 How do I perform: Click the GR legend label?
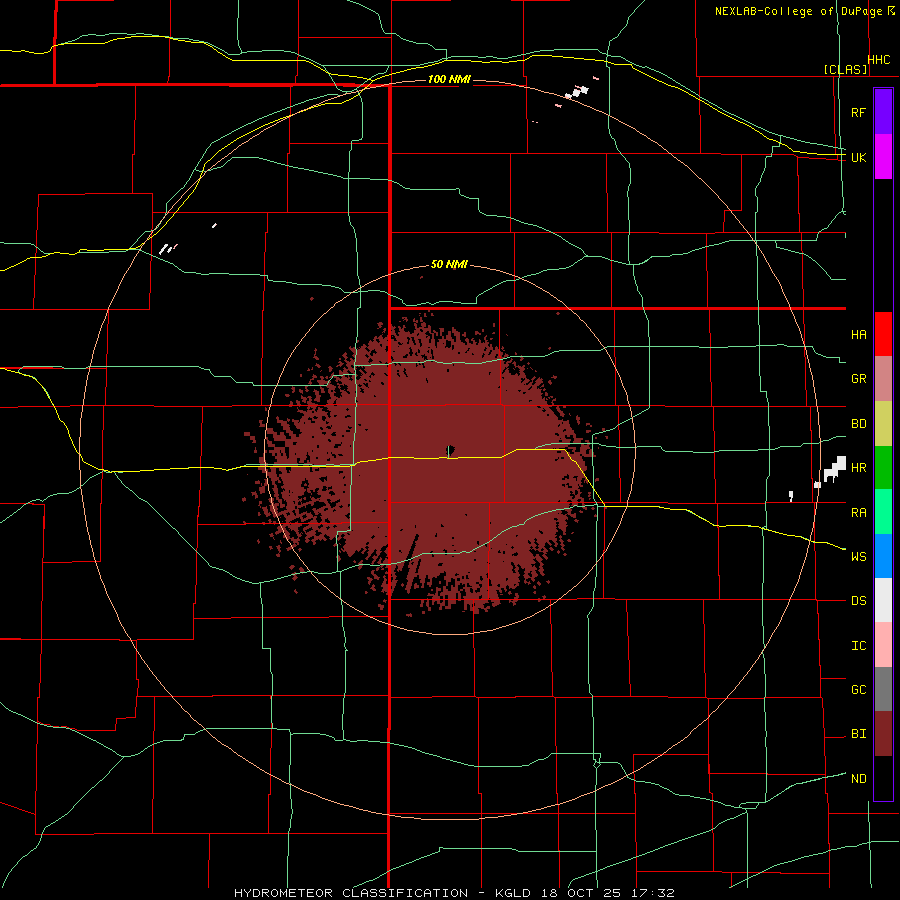pos(858,379)
